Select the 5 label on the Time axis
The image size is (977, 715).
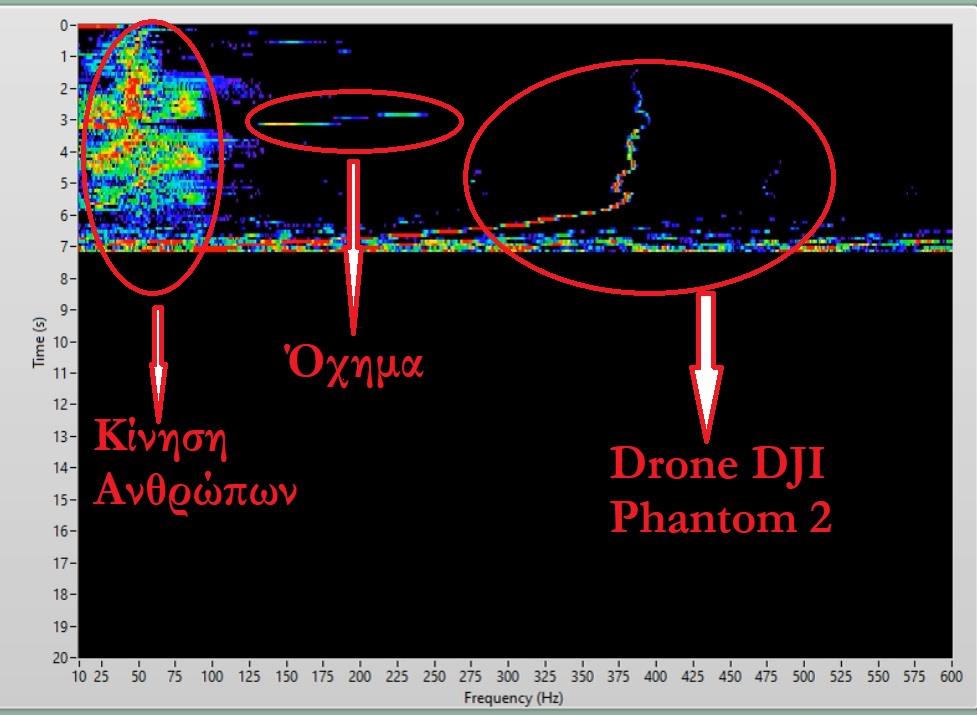64,184
